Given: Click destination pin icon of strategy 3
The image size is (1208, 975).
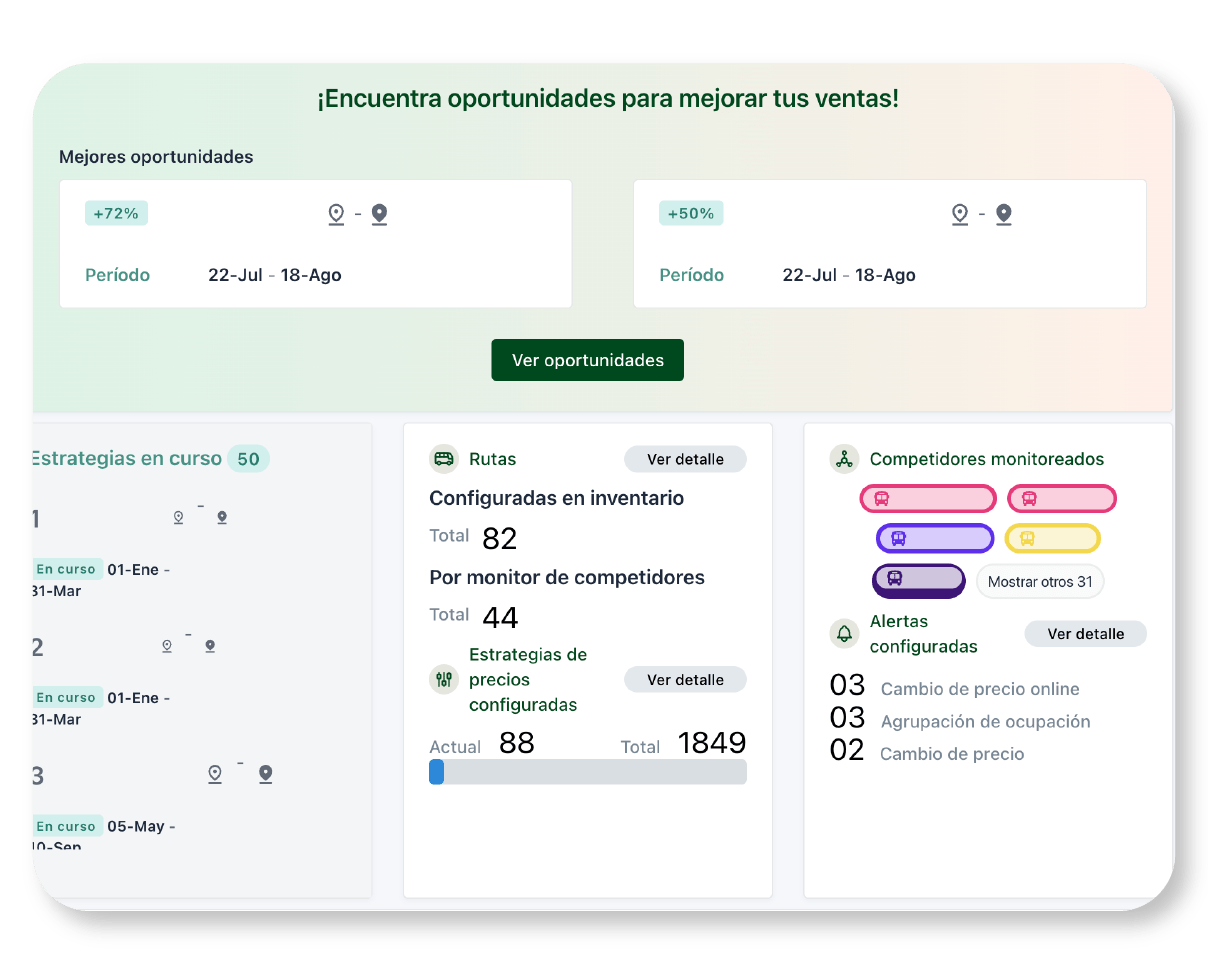Looking at the screenshot, I should tap(265, 774).
